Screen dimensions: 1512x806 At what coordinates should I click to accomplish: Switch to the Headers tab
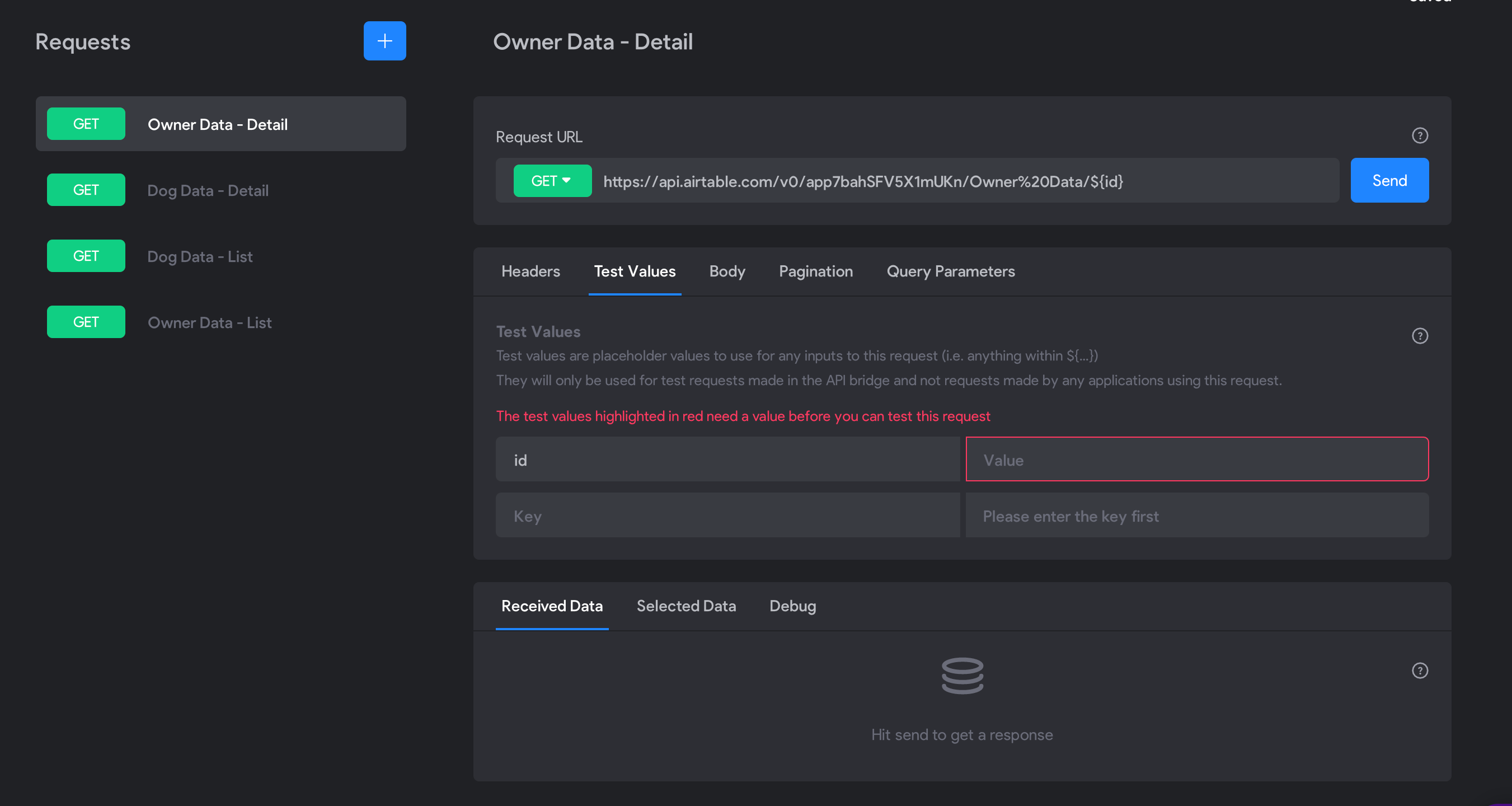pyautogui.click(x=530, y=271)
